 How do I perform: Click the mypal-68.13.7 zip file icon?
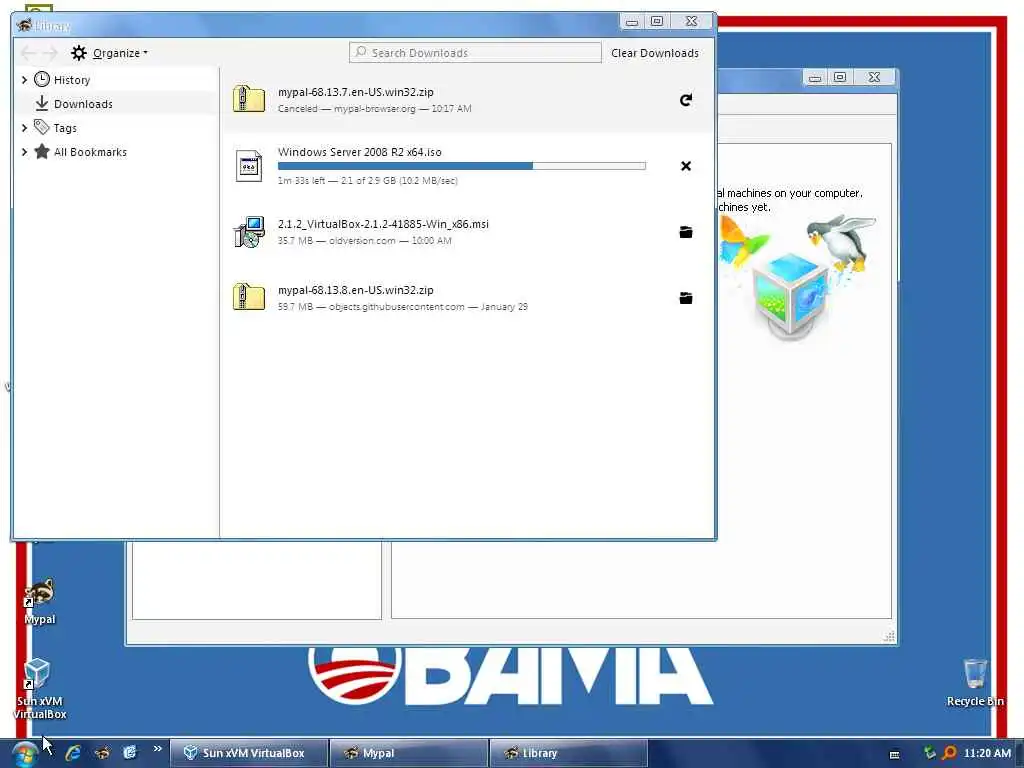249,100
